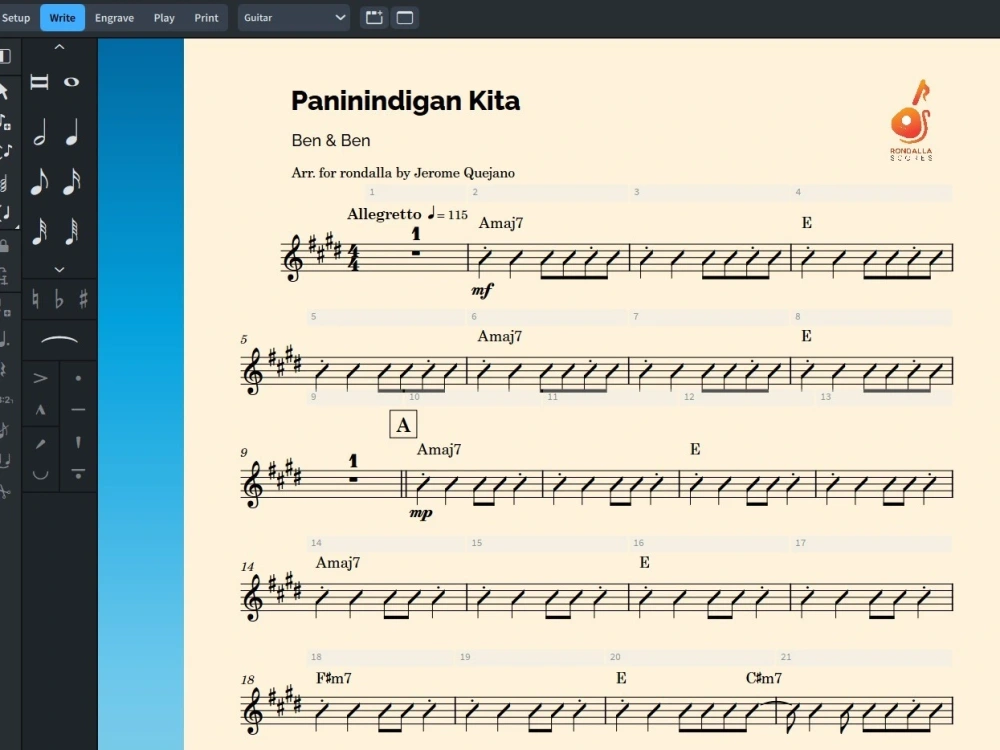
Task: Select the mf dynamic marking
Action: [x=482, y=290]
